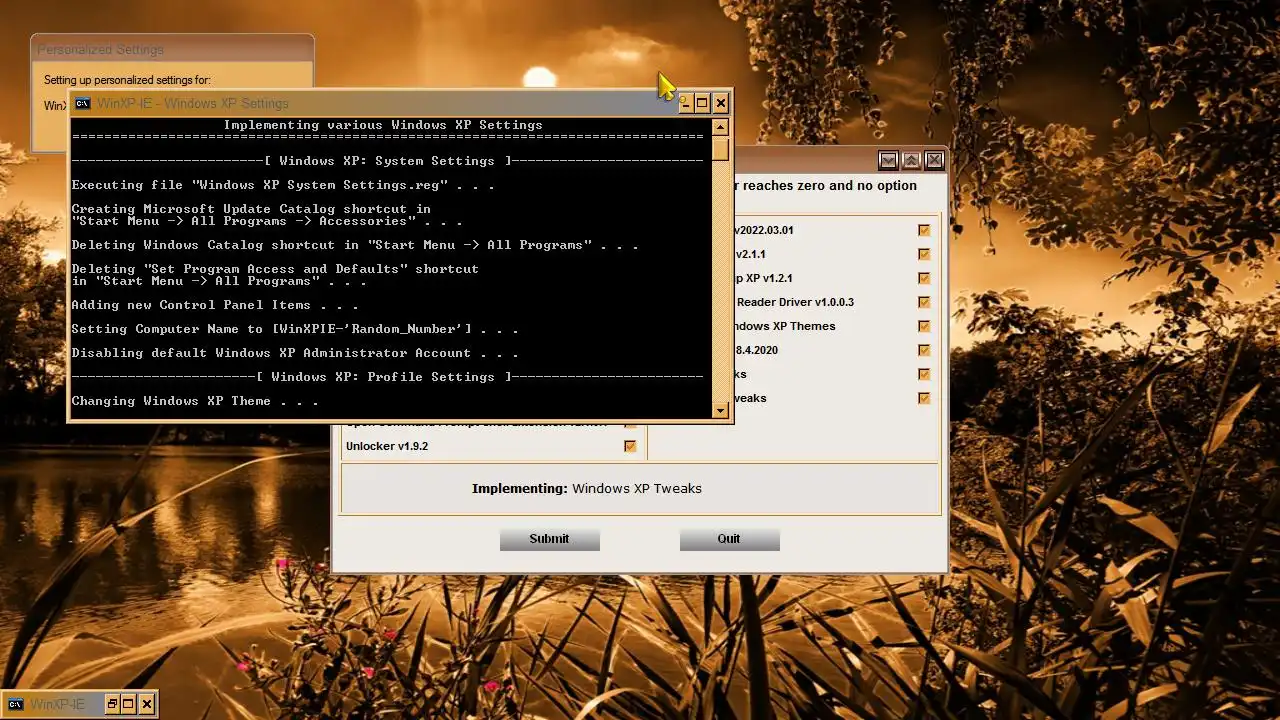Click 'Creating Microsoft Update Catalog shortcut in' line
The width and height of the screenshot is (1280, 720).
tap(251, 209)
